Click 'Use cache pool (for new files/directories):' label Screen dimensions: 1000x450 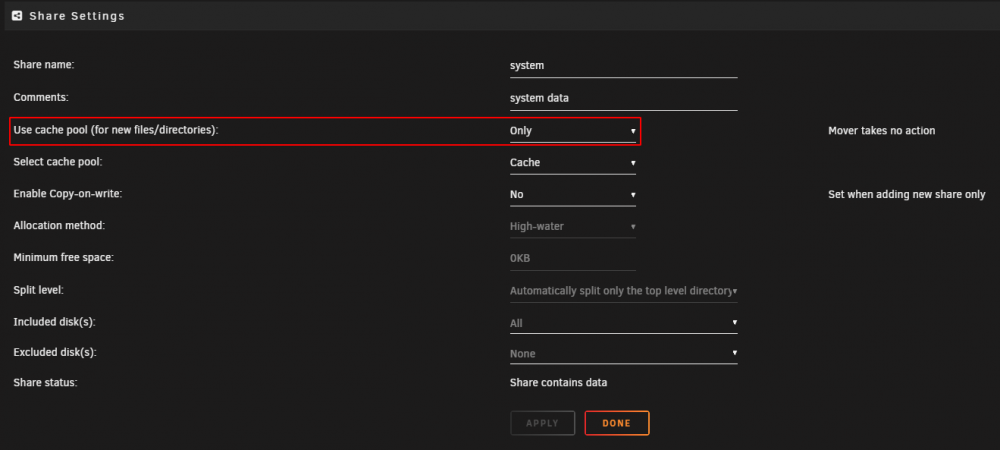116,129
